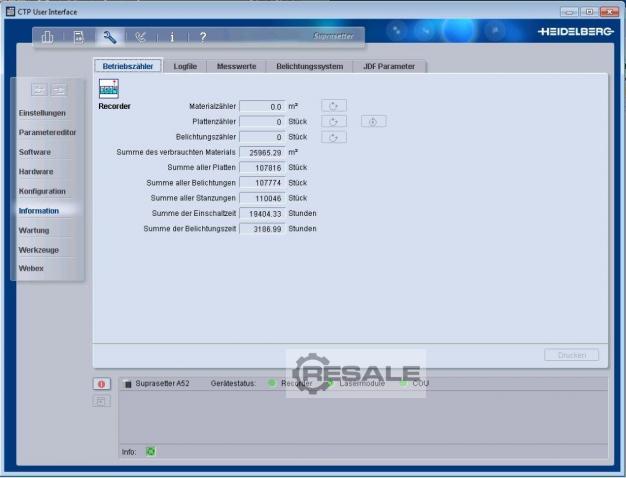626x478 pixels.
Task: Select the first overview icon in top toolbar
Action: 47,37
